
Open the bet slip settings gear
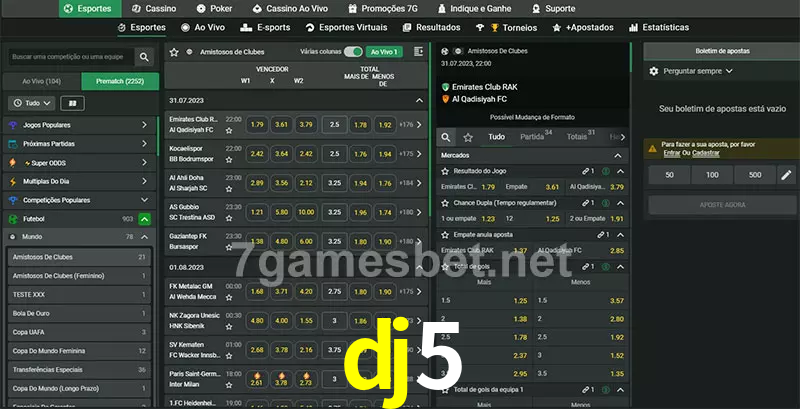pyautogui.click(x=654, y=71)
